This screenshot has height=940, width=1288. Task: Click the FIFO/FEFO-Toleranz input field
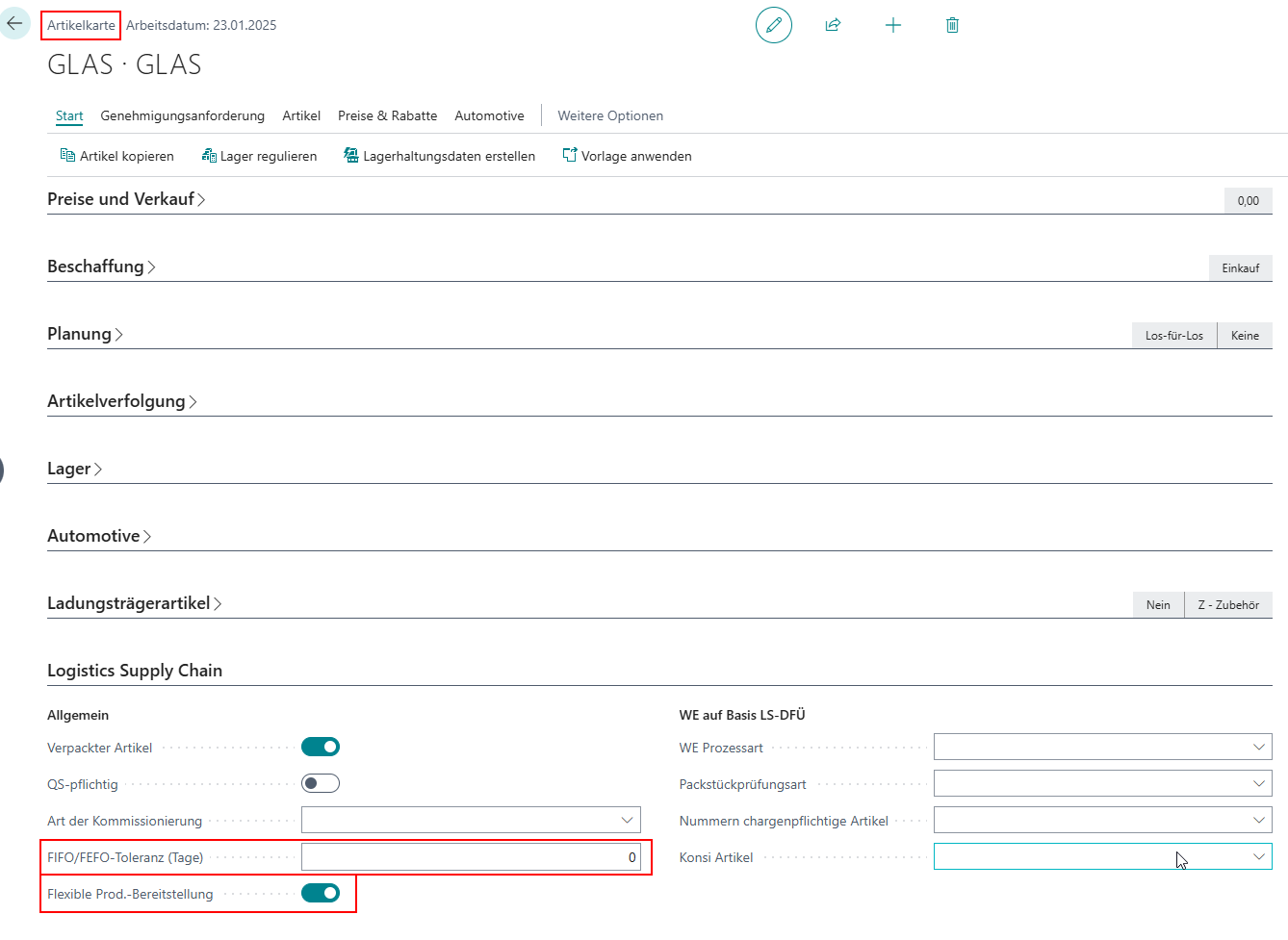click(470, 856)
